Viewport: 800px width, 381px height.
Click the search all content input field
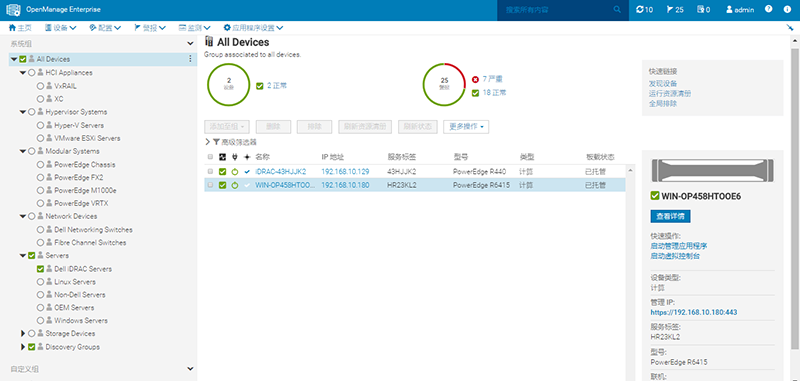point(557,10)
